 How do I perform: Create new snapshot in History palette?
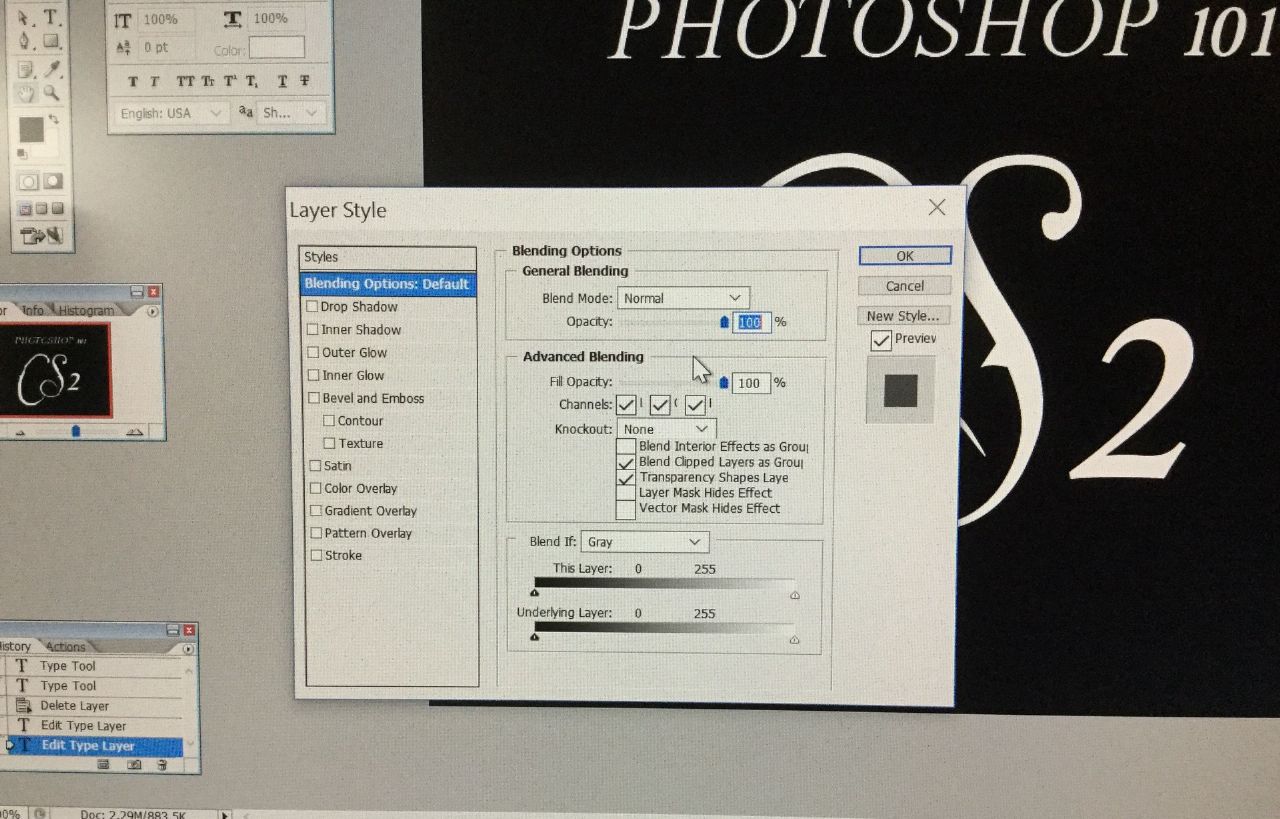coord(134,764)
